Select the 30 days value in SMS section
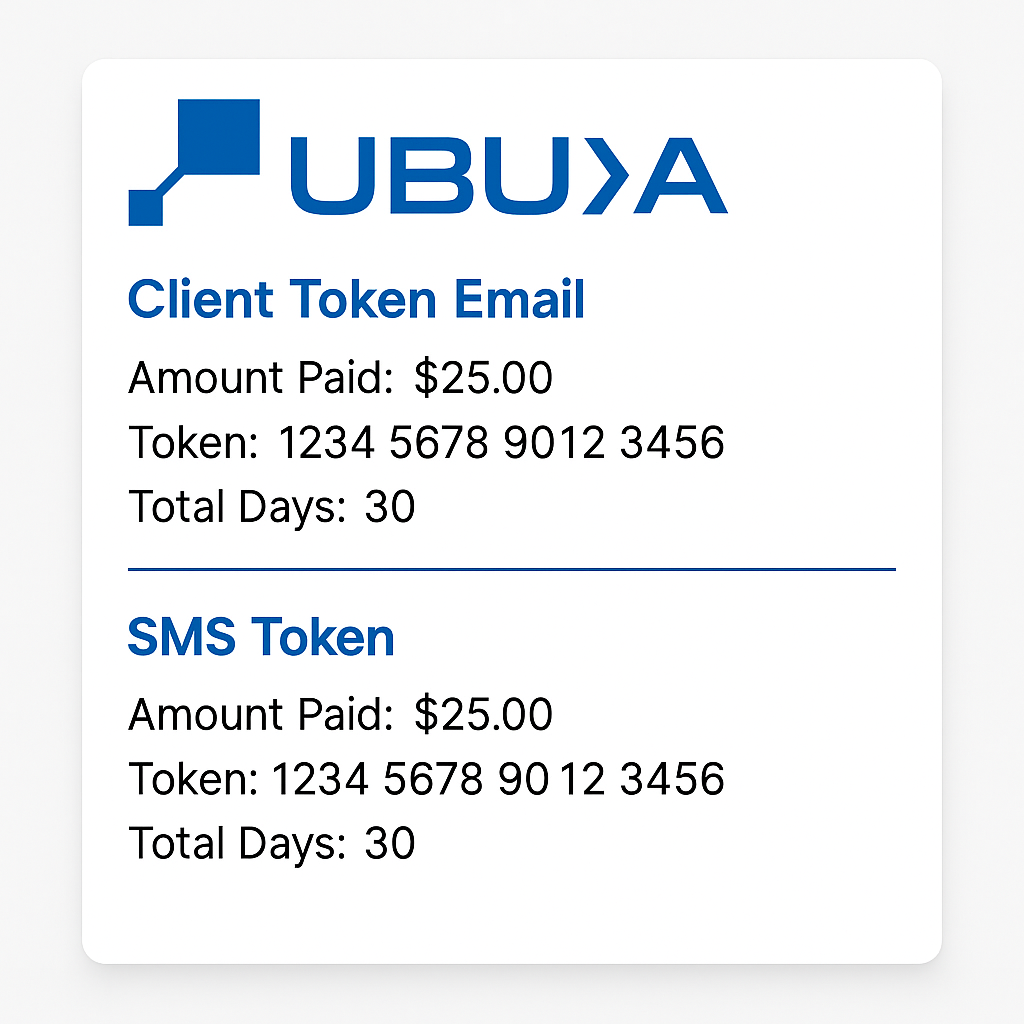Image resolution: width=1024 pixels, height=1024 pixels. pyautogui.click(x=390, y=843)
